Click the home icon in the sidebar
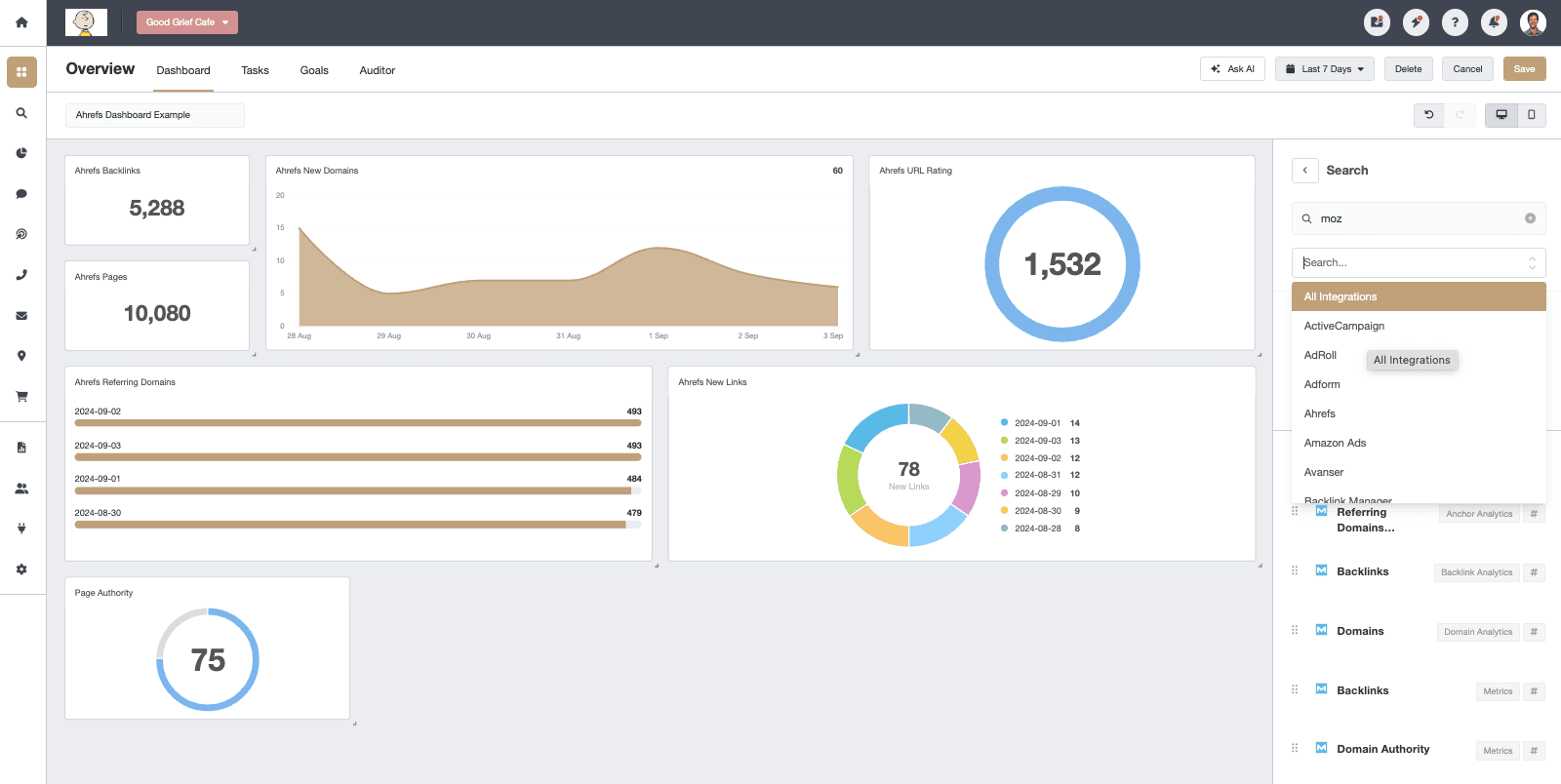 point(21,22)
